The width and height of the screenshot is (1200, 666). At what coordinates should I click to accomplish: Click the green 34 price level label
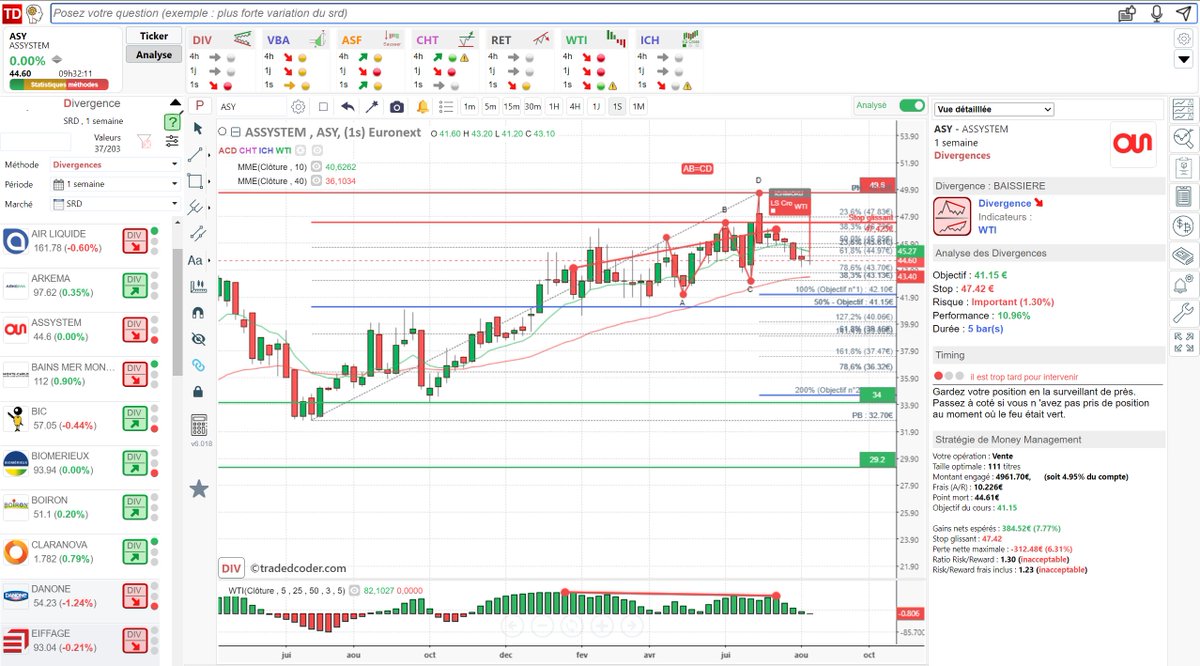tap(876, 394)
